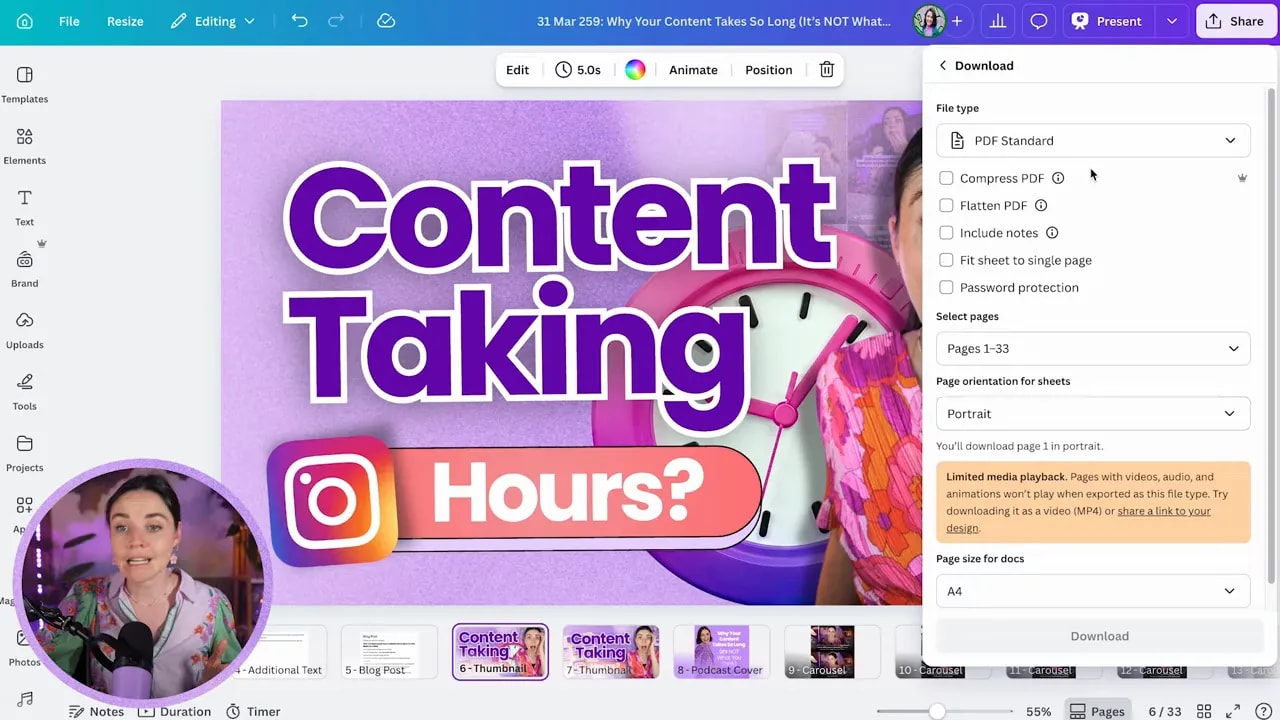Open Brand in the sidebar
The height and width of the screenshot is (720, 1280).
tap(25, 269)
